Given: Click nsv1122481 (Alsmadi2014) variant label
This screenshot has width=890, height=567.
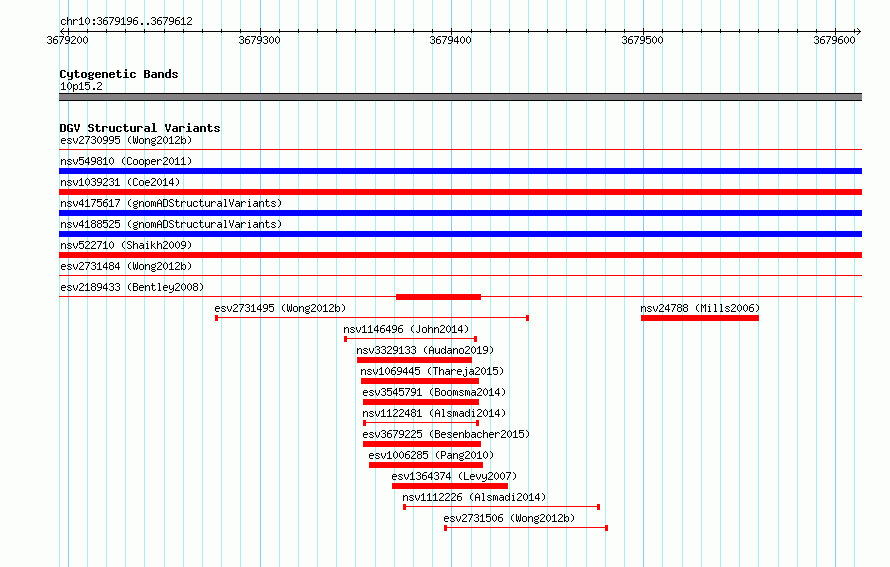Looking at the screenshot, I should pos(434,413).
